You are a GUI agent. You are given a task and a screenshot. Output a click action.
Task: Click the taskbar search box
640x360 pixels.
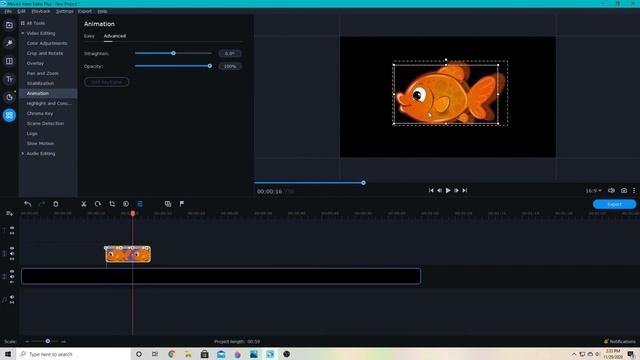[73, 354]
